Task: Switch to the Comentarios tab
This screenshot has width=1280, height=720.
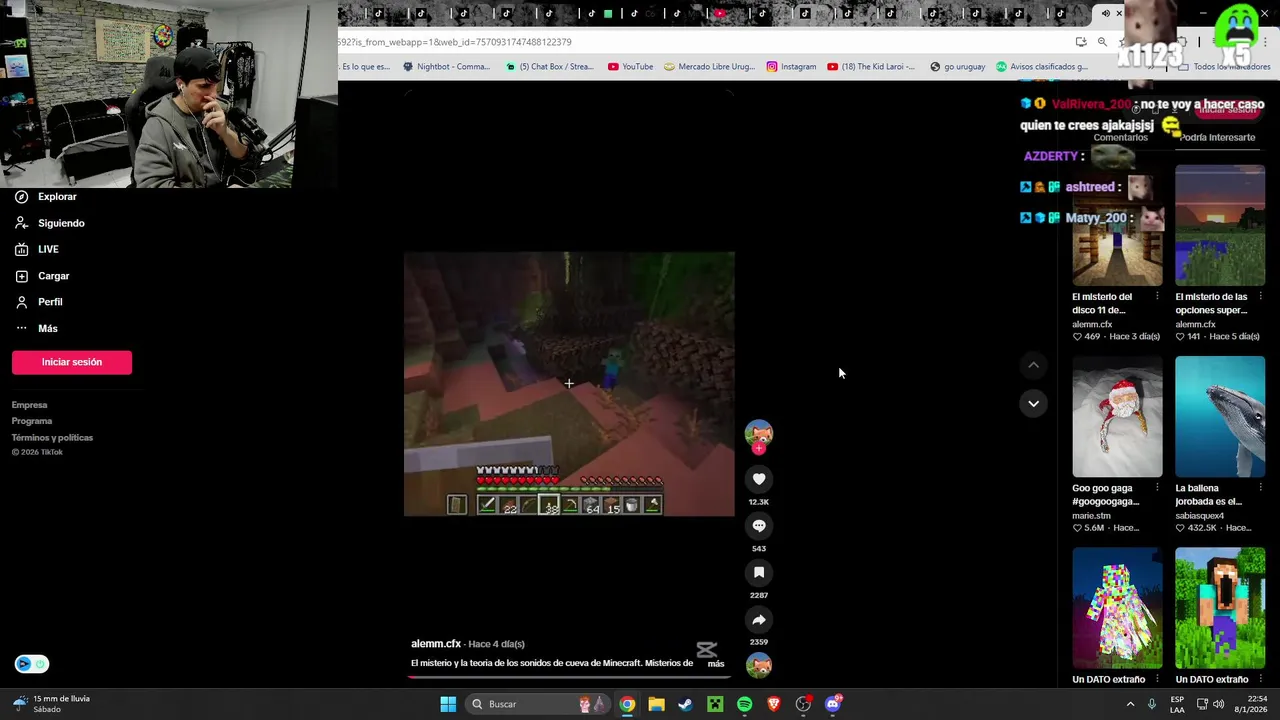Action: 1120,138
